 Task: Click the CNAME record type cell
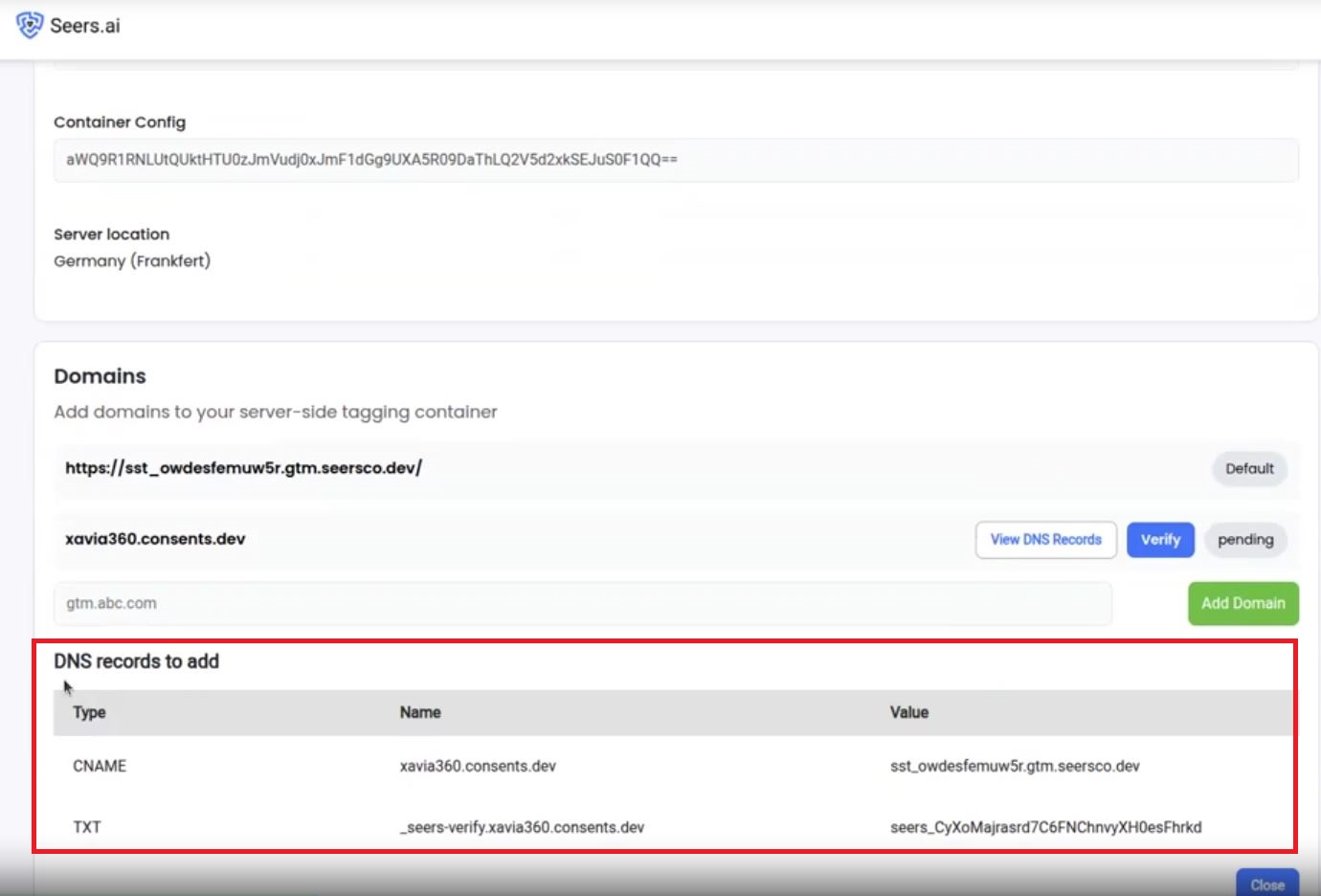point(100,766)
